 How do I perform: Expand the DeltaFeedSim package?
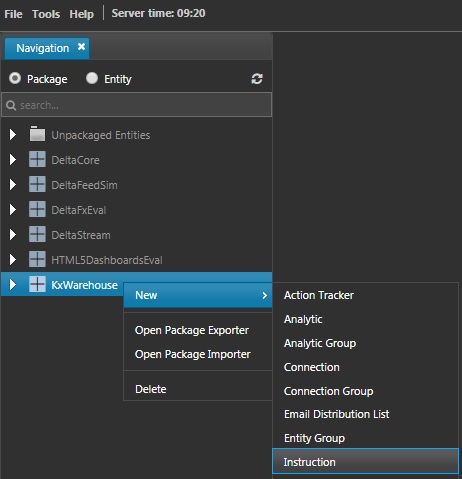tap(13, 184)
